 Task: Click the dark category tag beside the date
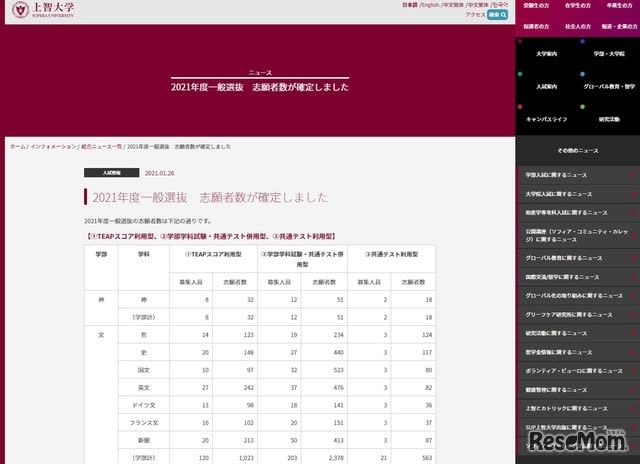(111, 173)
